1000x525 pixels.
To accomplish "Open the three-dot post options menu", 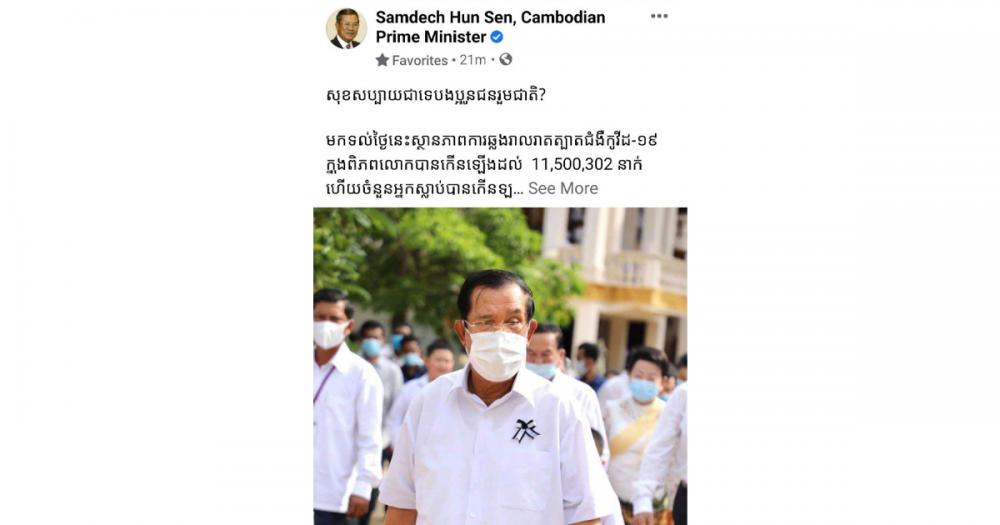I will tap(659, 16).
